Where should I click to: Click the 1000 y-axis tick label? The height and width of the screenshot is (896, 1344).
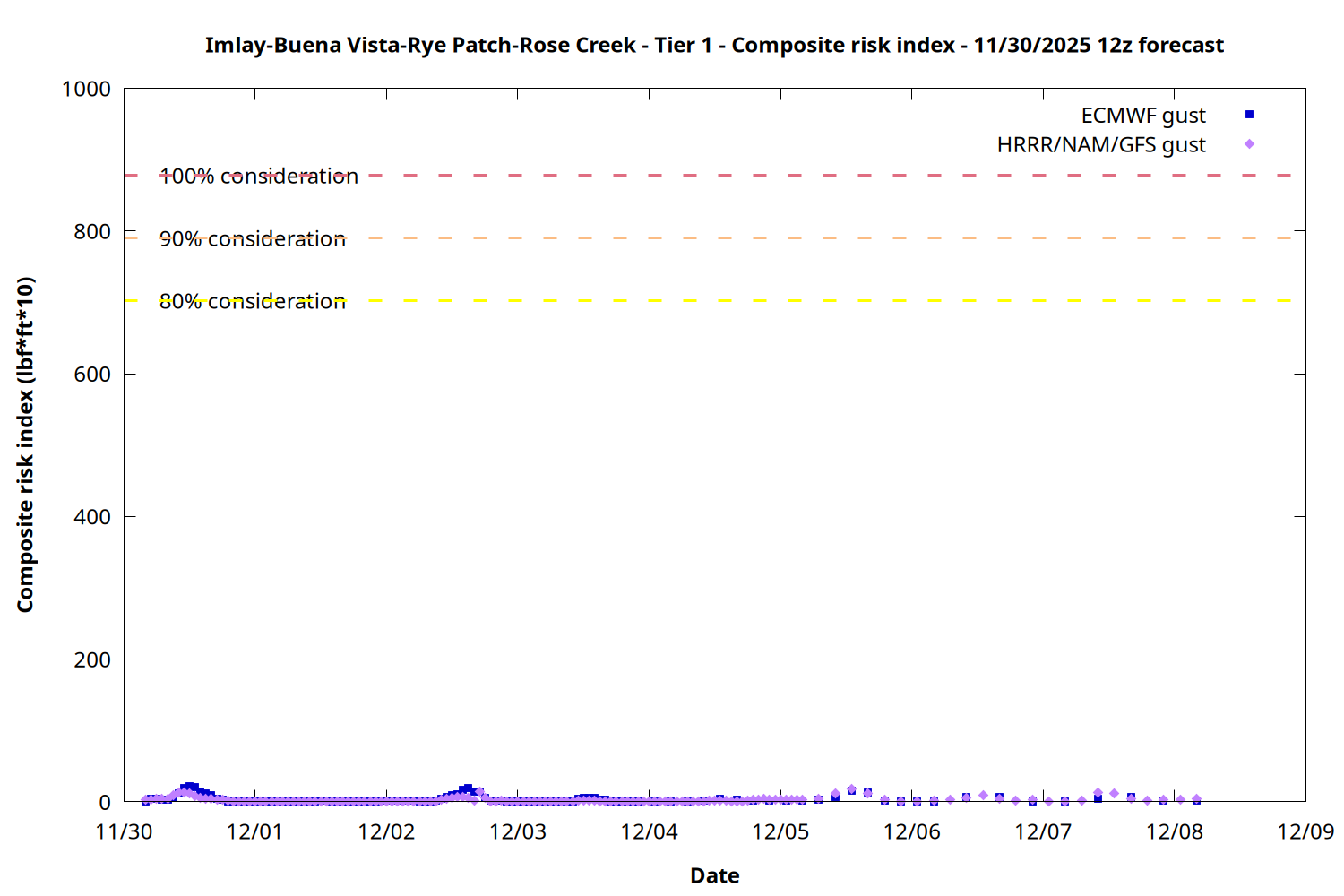coord(86,89)
